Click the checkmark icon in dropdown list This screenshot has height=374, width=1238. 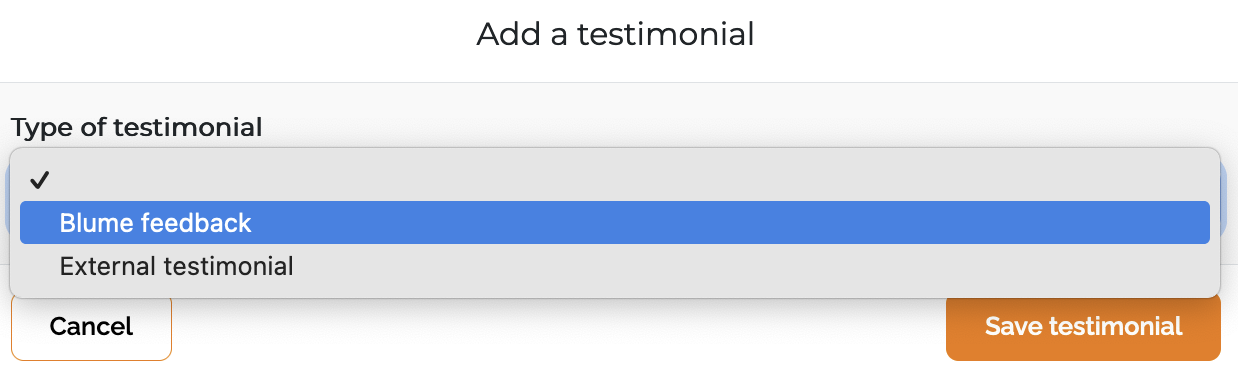coord(39,180)
